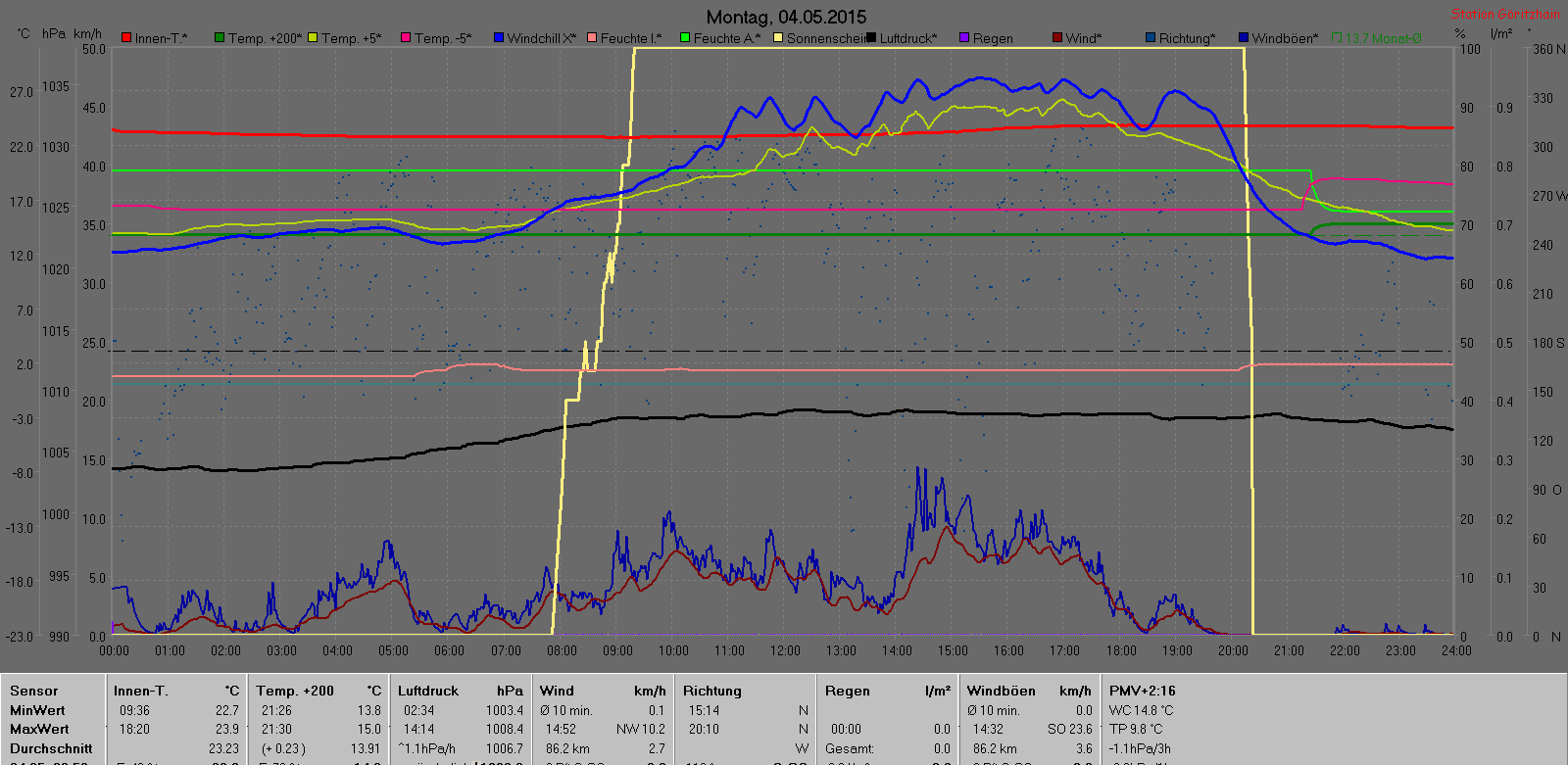Click the pink Temp. -5 legend swatch
The width and height of the screenshot is (1568, 765).
[x=406, y=38]
